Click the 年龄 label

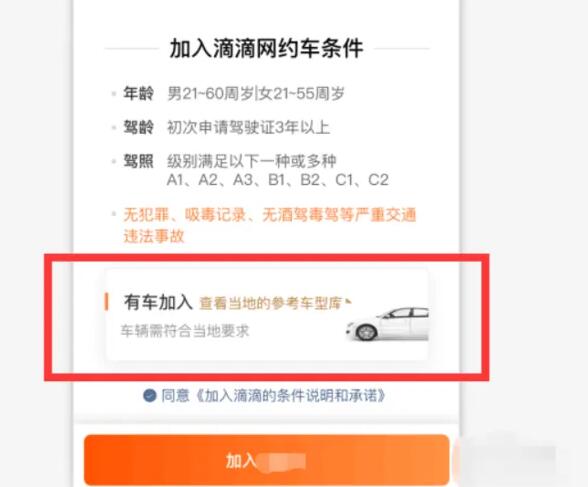[x=138, y=93]
